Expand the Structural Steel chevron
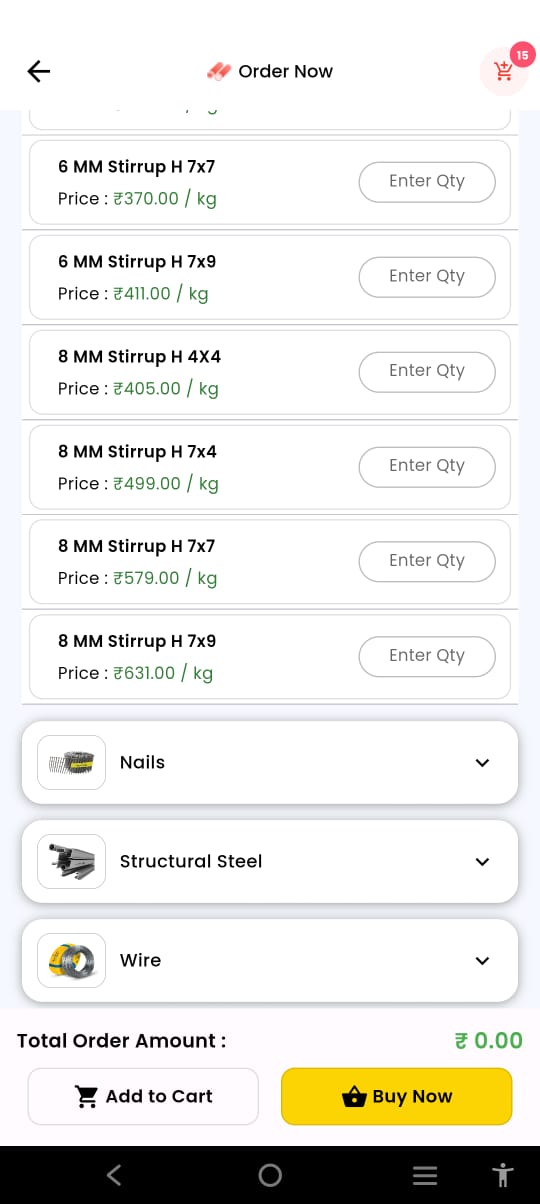Screen dimensions: 540x1204 coord(482,862)
